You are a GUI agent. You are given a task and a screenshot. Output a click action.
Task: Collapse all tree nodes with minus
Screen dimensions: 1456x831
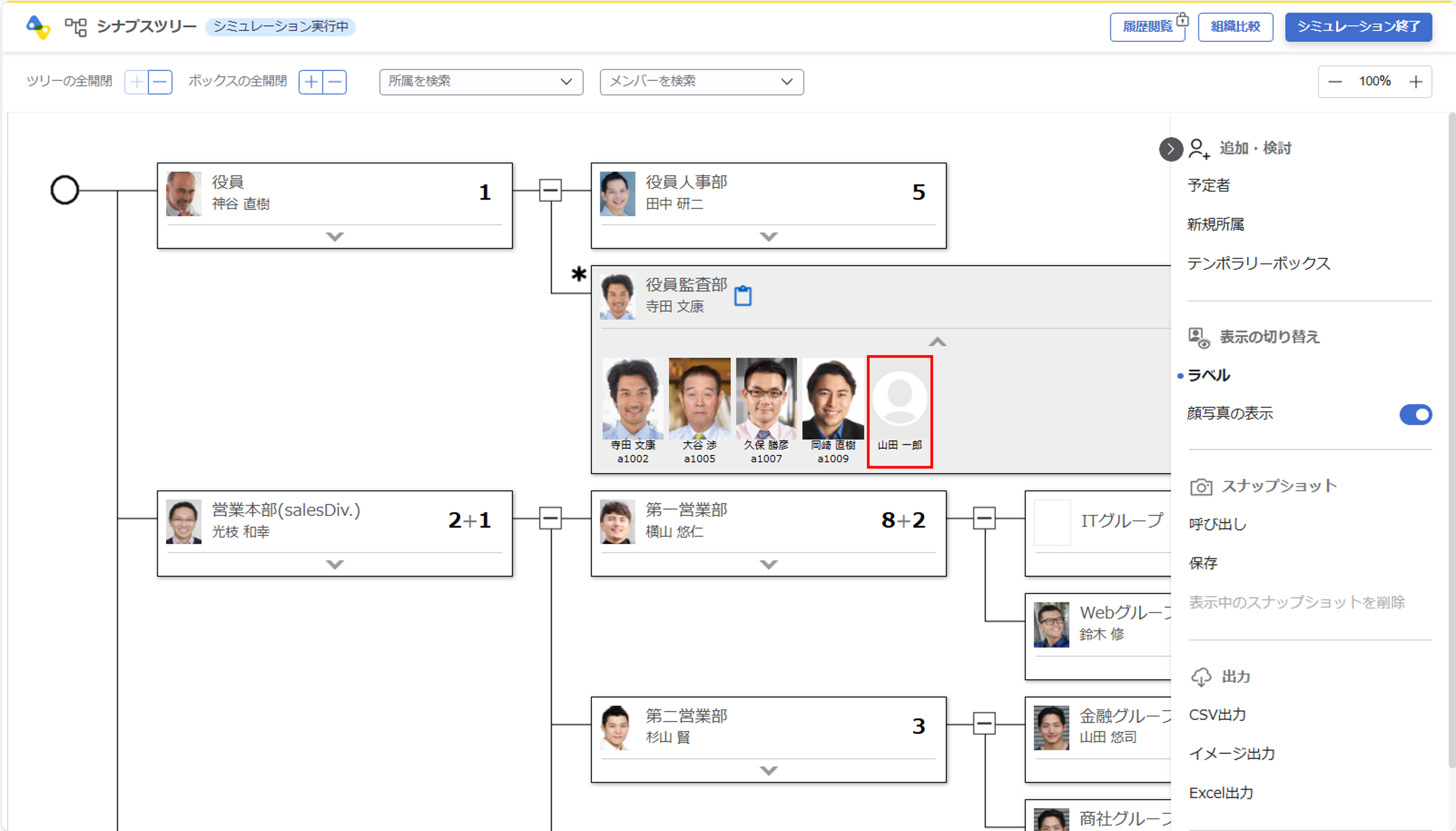pos(160,82)
